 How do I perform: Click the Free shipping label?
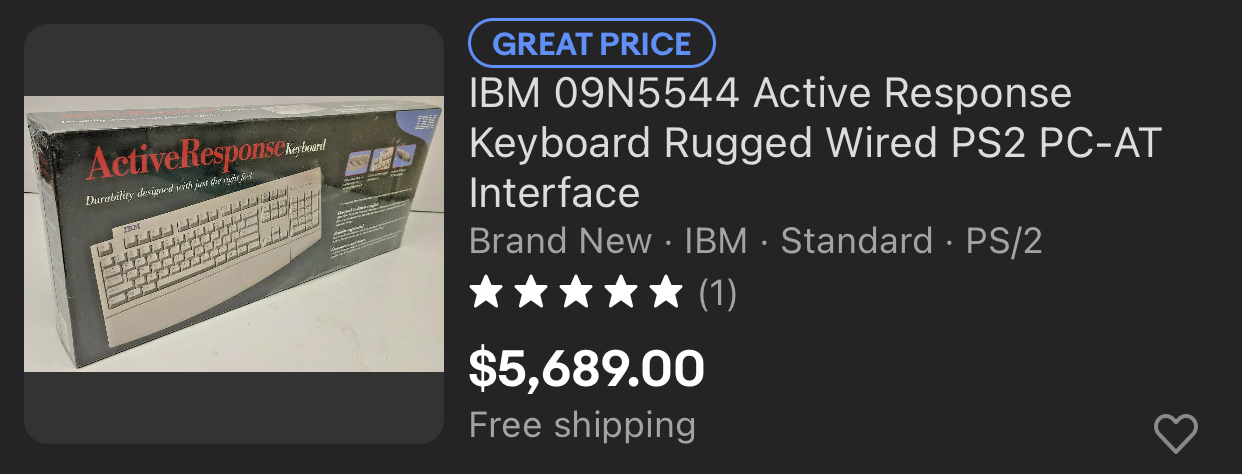click(582, 425)
